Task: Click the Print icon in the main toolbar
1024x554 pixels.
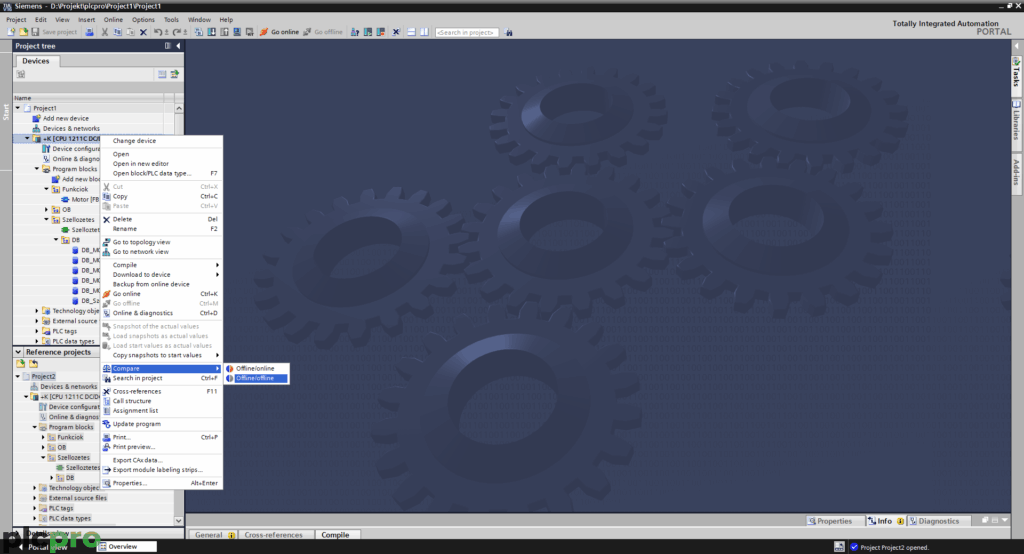Action: [89, 32]
